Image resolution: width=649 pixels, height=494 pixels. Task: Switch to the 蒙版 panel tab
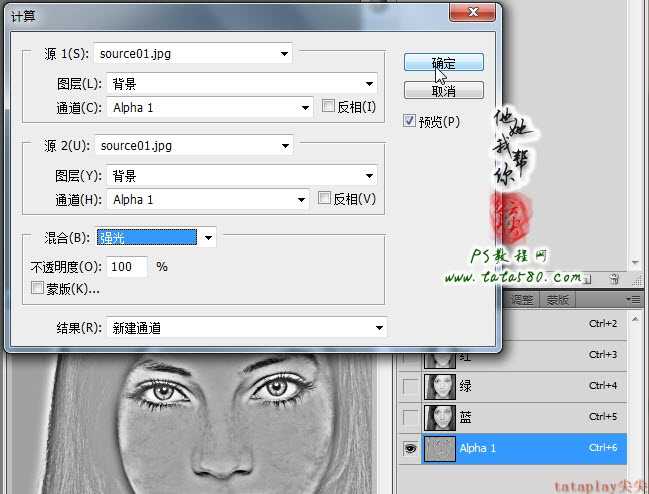coord(557,300)
